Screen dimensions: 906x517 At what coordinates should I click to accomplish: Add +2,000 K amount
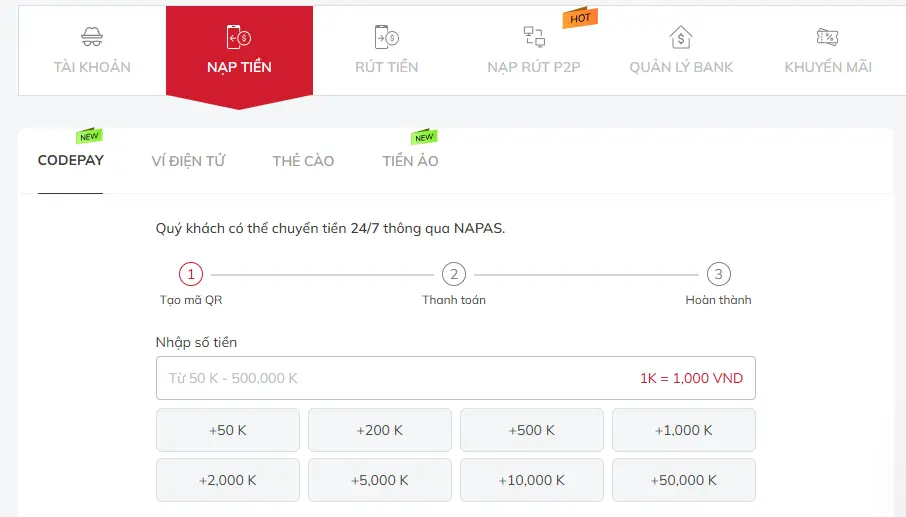point(228,480)
